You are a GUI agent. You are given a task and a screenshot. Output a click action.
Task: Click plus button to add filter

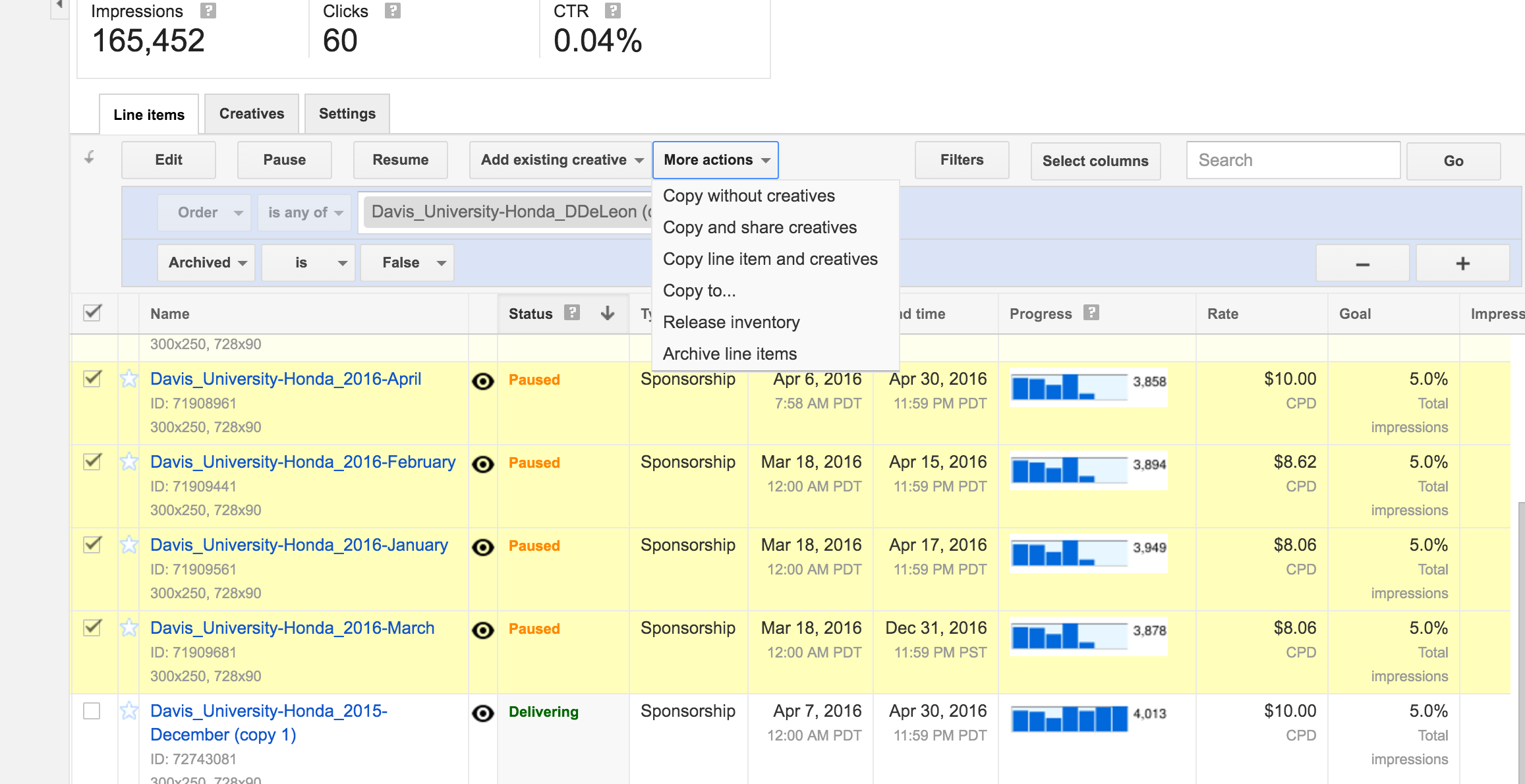[x=1462, y=264]
